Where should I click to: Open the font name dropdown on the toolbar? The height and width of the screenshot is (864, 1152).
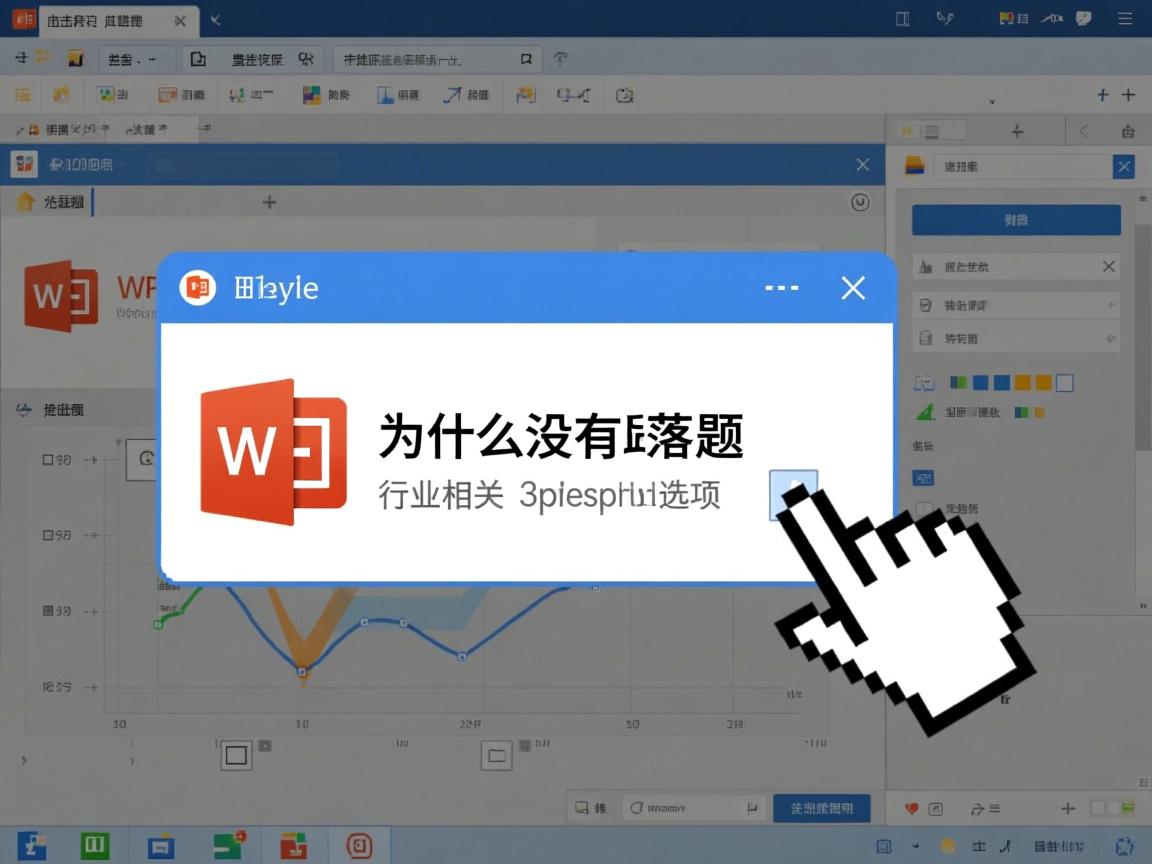[x=135, y=59]
